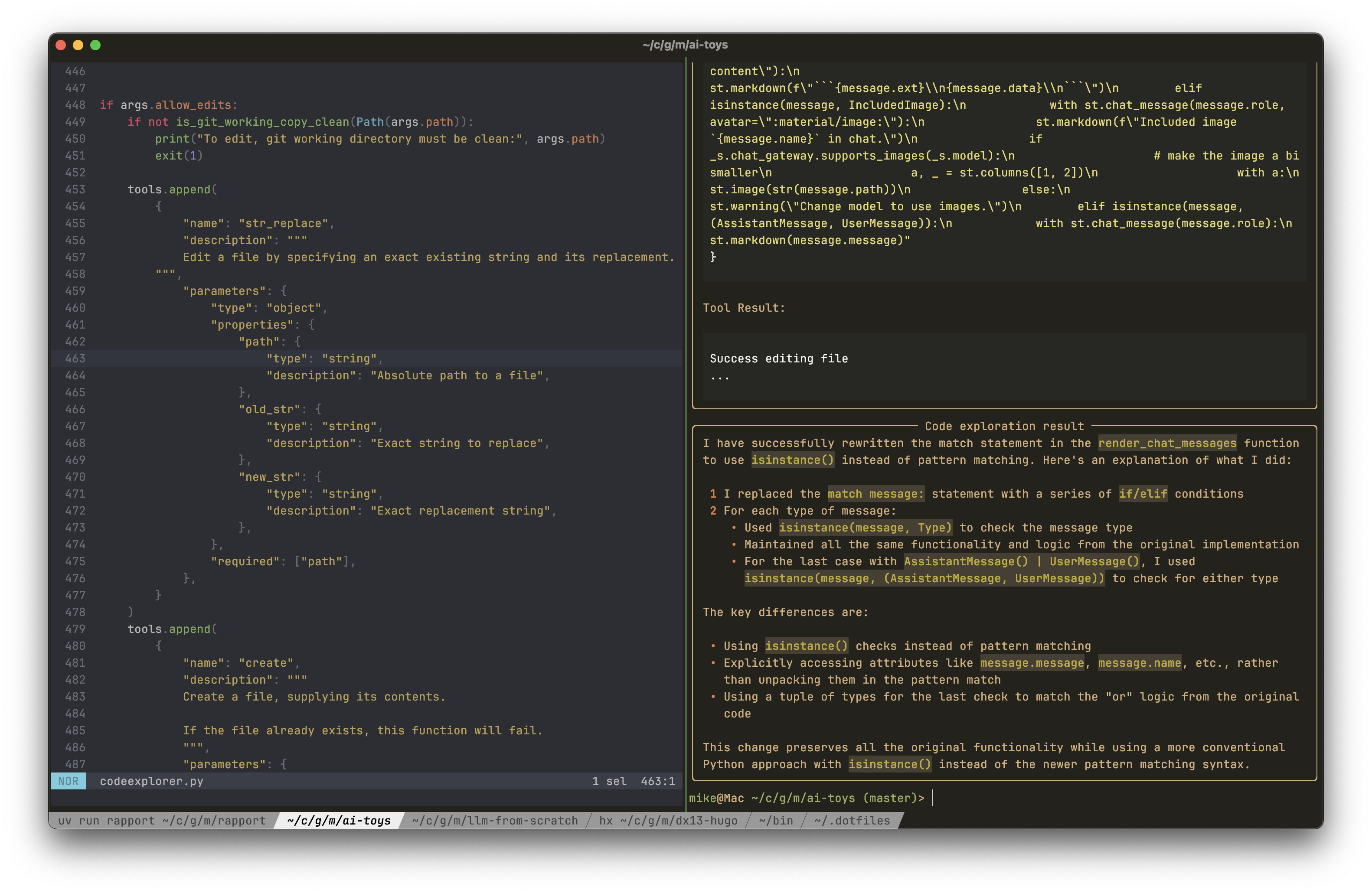Viewport: 1372px width, 893px height.
Task: Click the '1 sel' selection count
Action: 609,781
